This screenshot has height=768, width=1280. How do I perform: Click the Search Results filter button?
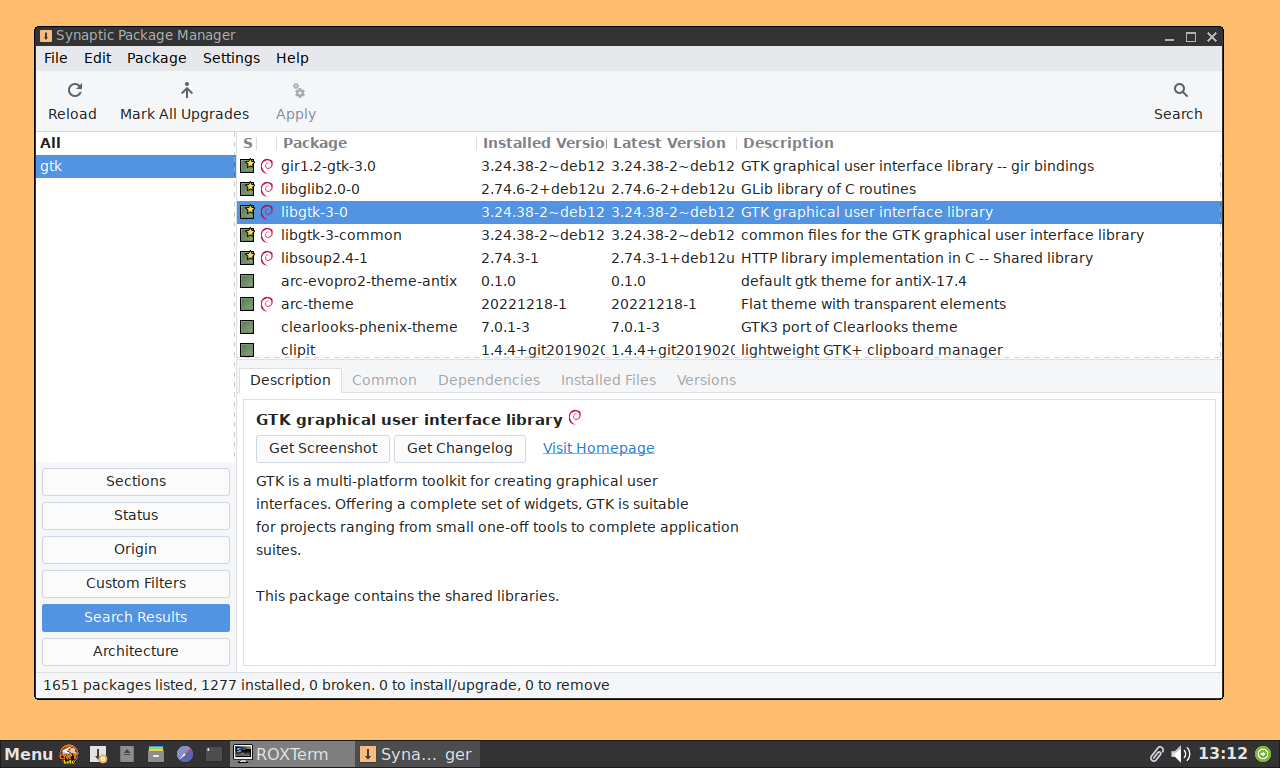coord(136,617)
